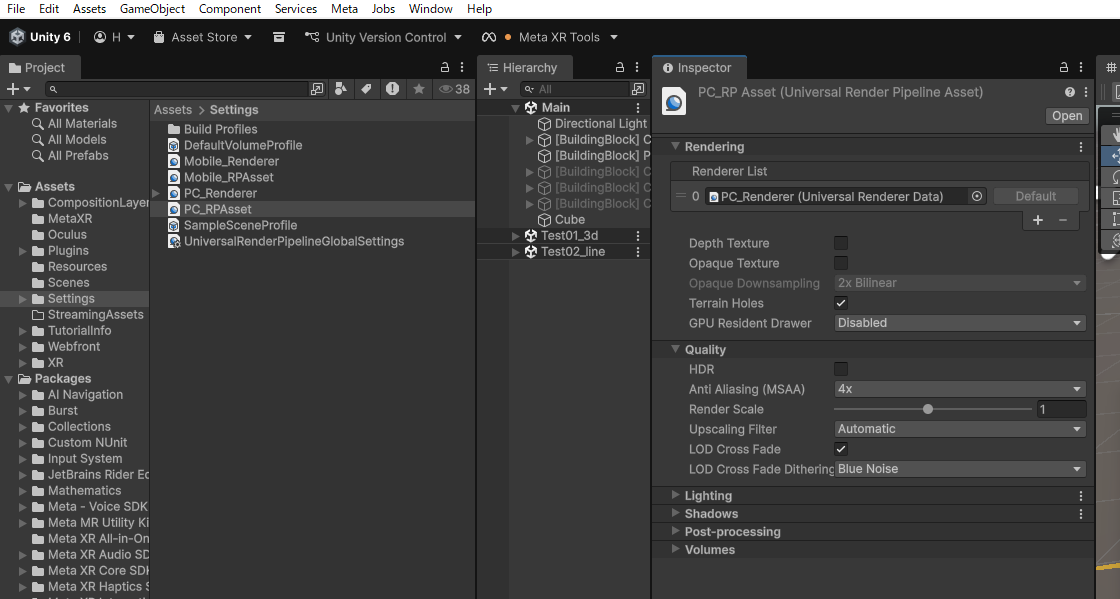Enable the Depth Texture checkbox
The width and height of the screenshot is (1120, 599).
841,243
